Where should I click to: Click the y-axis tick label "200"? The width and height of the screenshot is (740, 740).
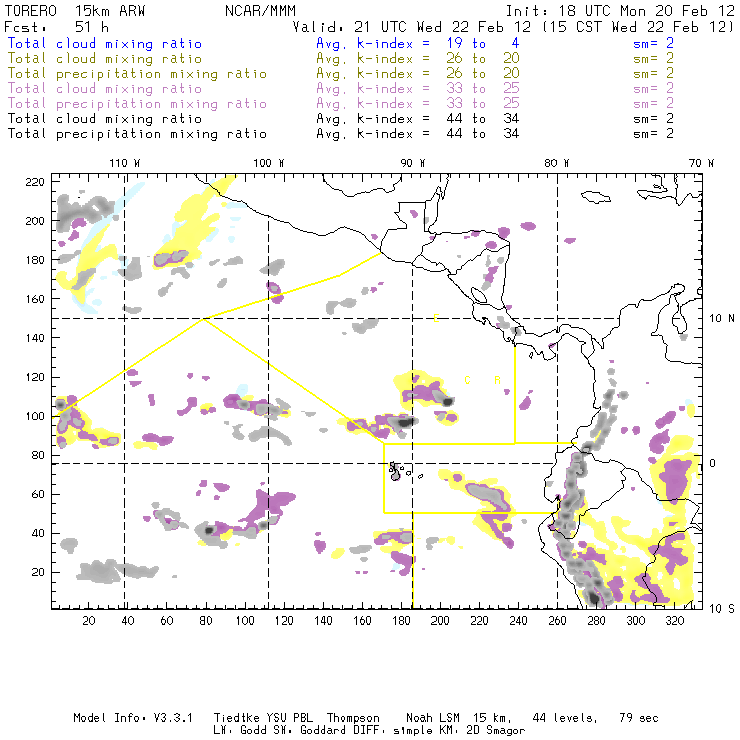[35, 221]
